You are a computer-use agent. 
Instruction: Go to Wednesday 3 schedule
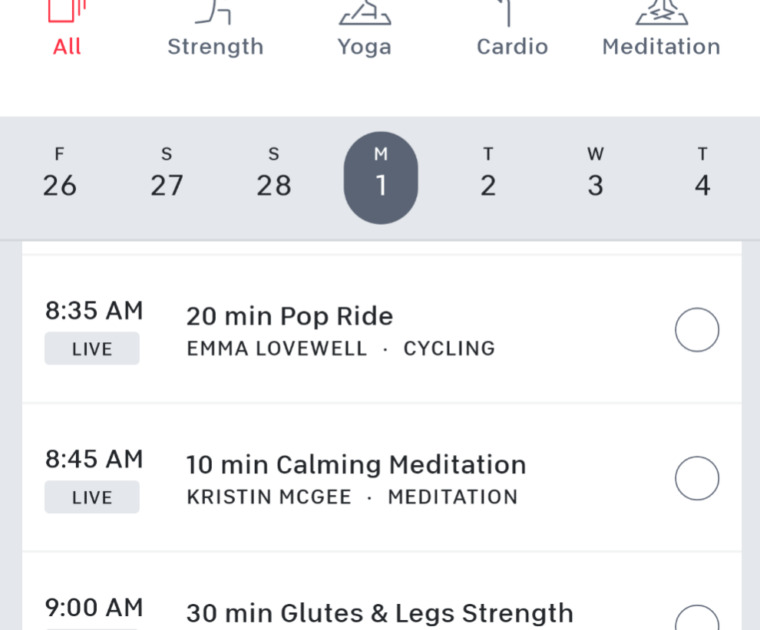tap(595, 173)
